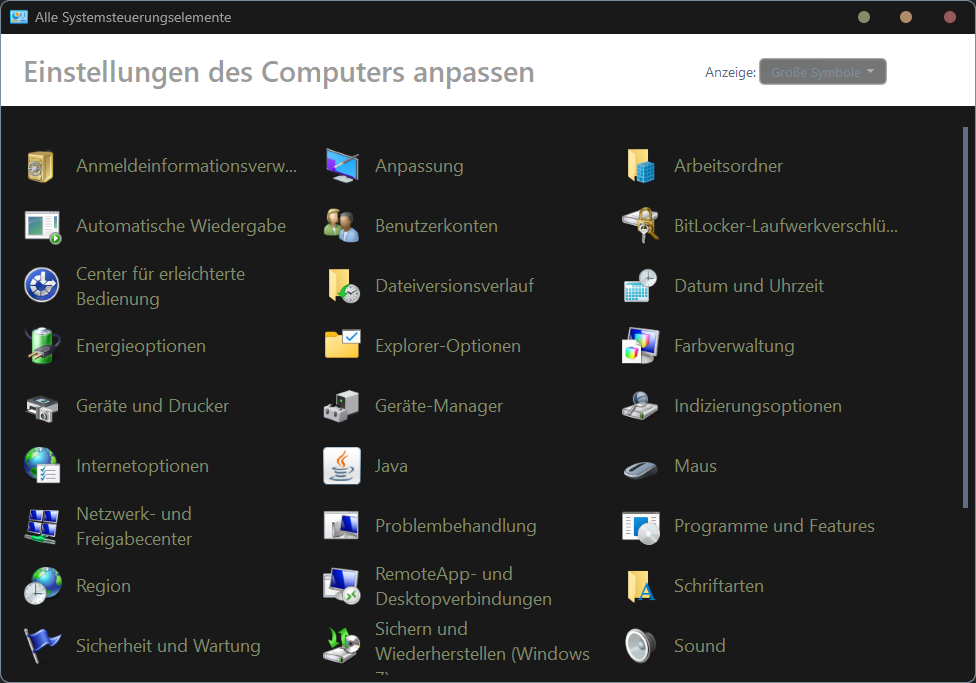Select Netzwerk- und Freigabecenter link
Viewport: 976px width, 683px height.
click(x=134, y=526)
